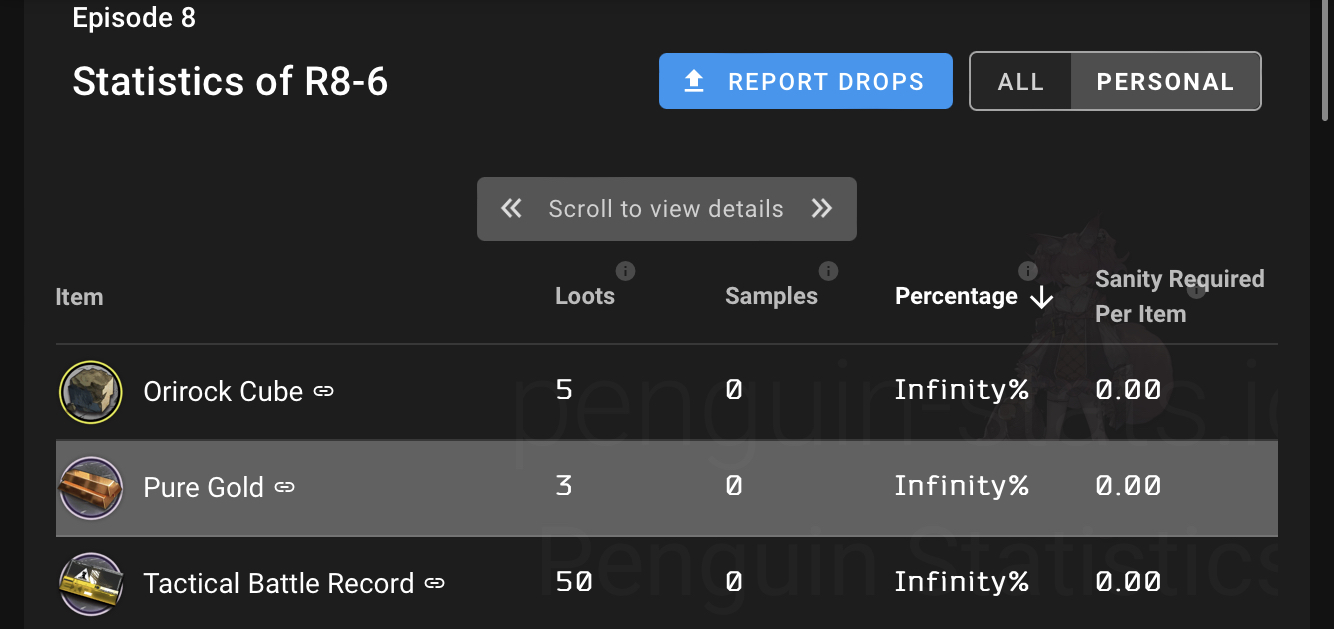Select the PERSONAL statistics tab

pos(1165,81)
